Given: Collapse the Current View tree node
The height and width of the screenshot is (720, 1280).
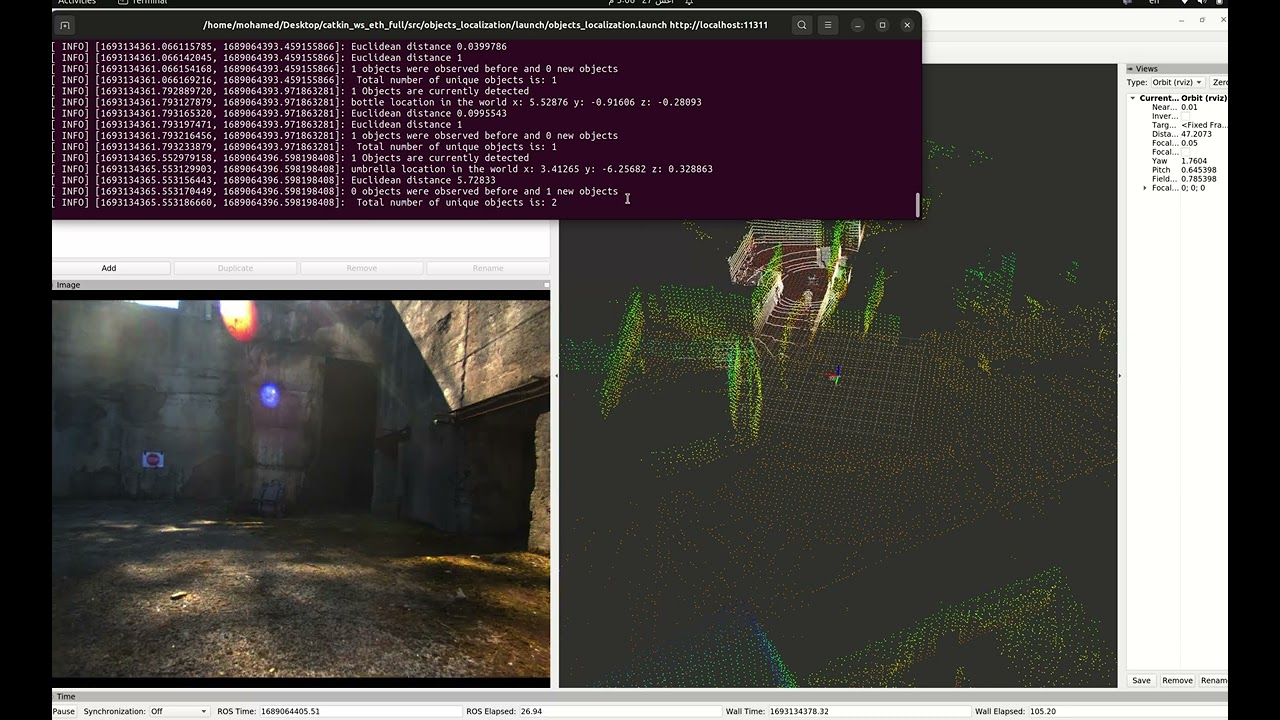Looking at the screenshot, I should point(1133,98).
